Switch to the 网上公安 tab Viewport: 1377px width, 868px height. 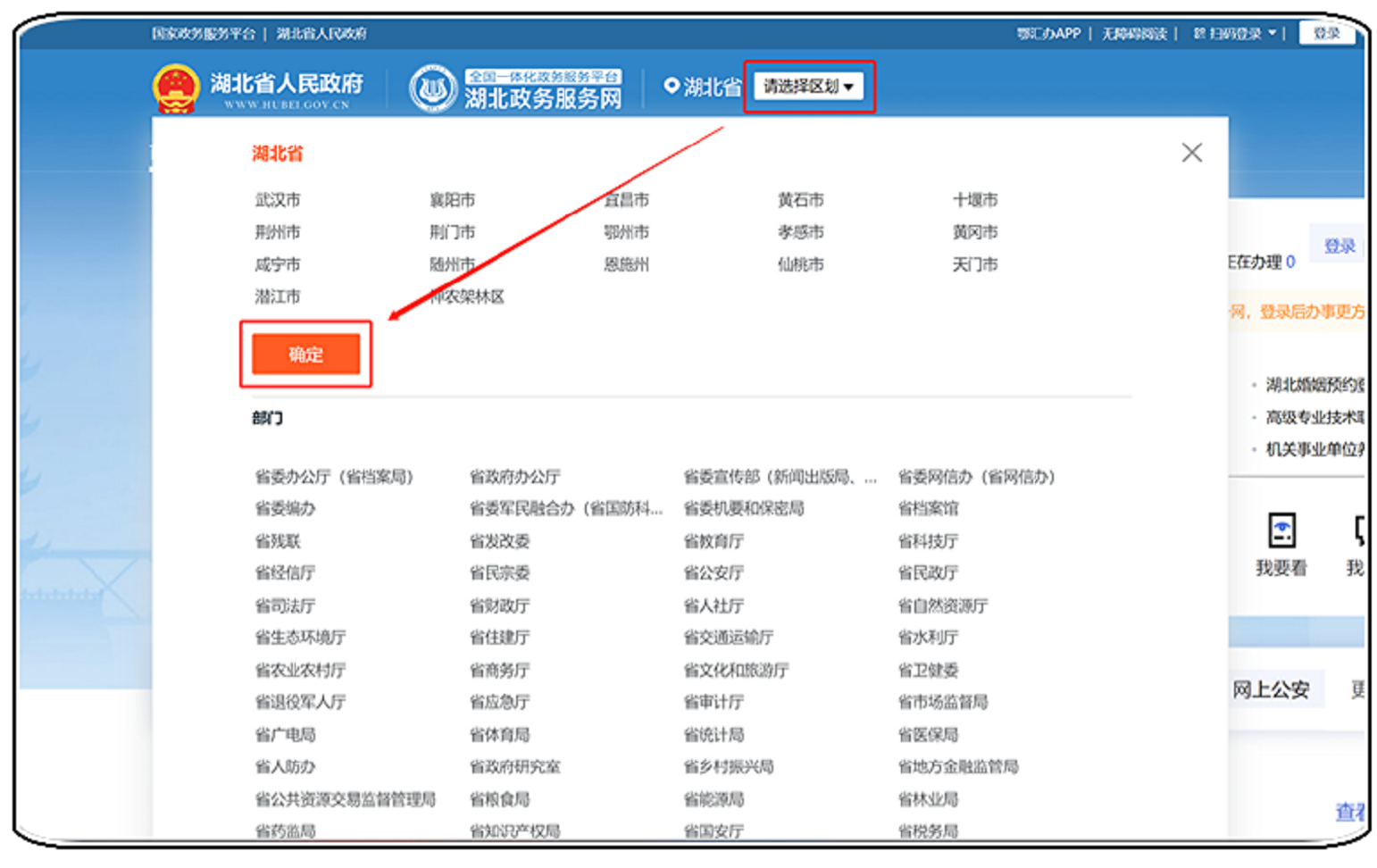[1271, 689]
